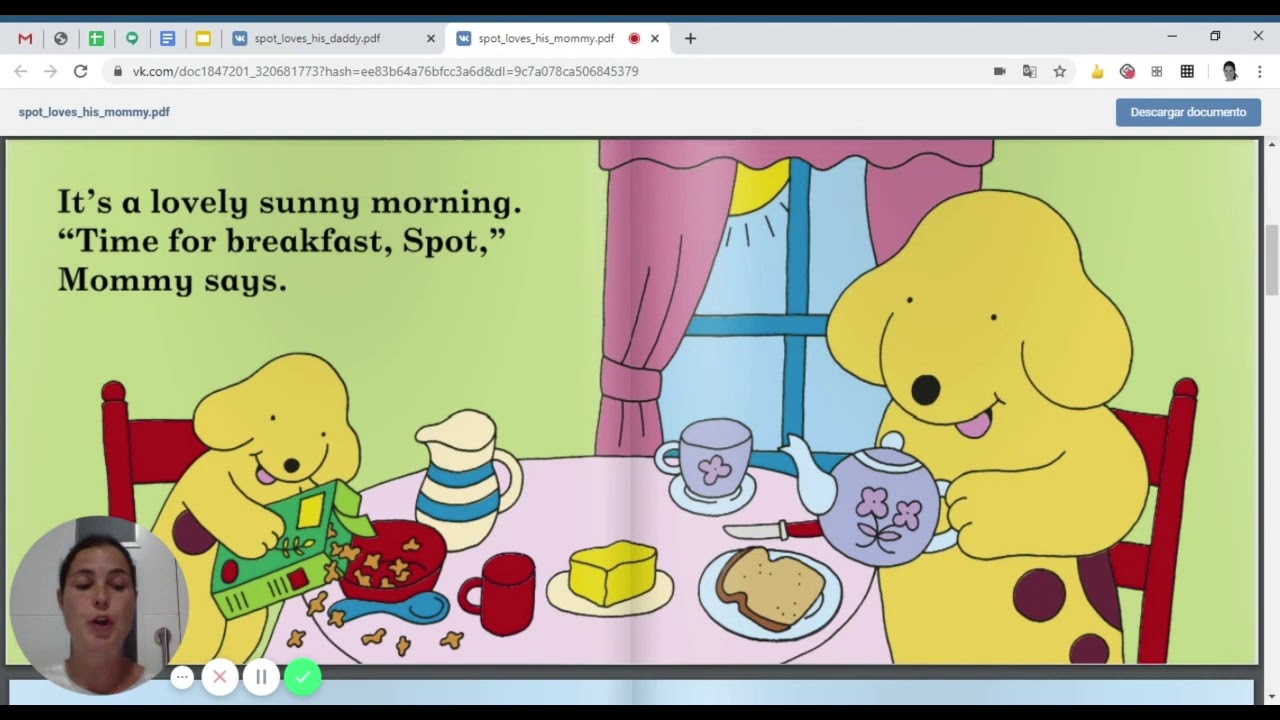Image resolution: width=1280 pixels, height=720 pixels.
Task: Click the webcam bubble of presenter
Action: (x=98, y=604)
